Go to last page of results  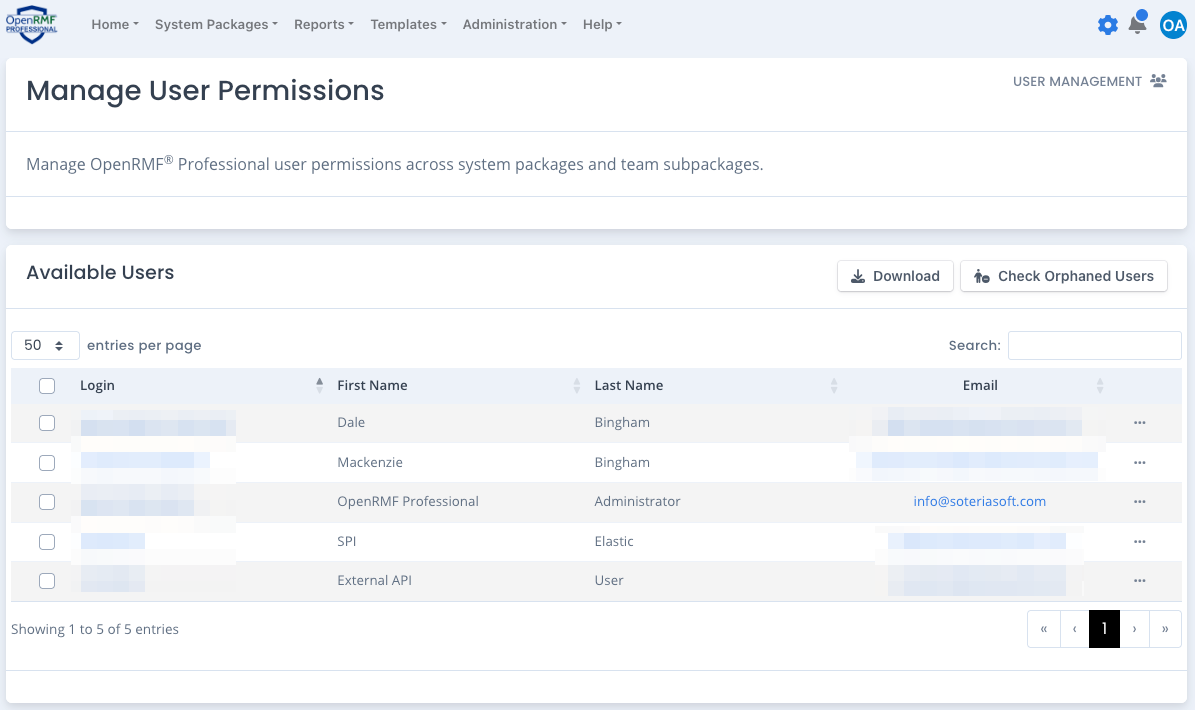pos(1165,629)
